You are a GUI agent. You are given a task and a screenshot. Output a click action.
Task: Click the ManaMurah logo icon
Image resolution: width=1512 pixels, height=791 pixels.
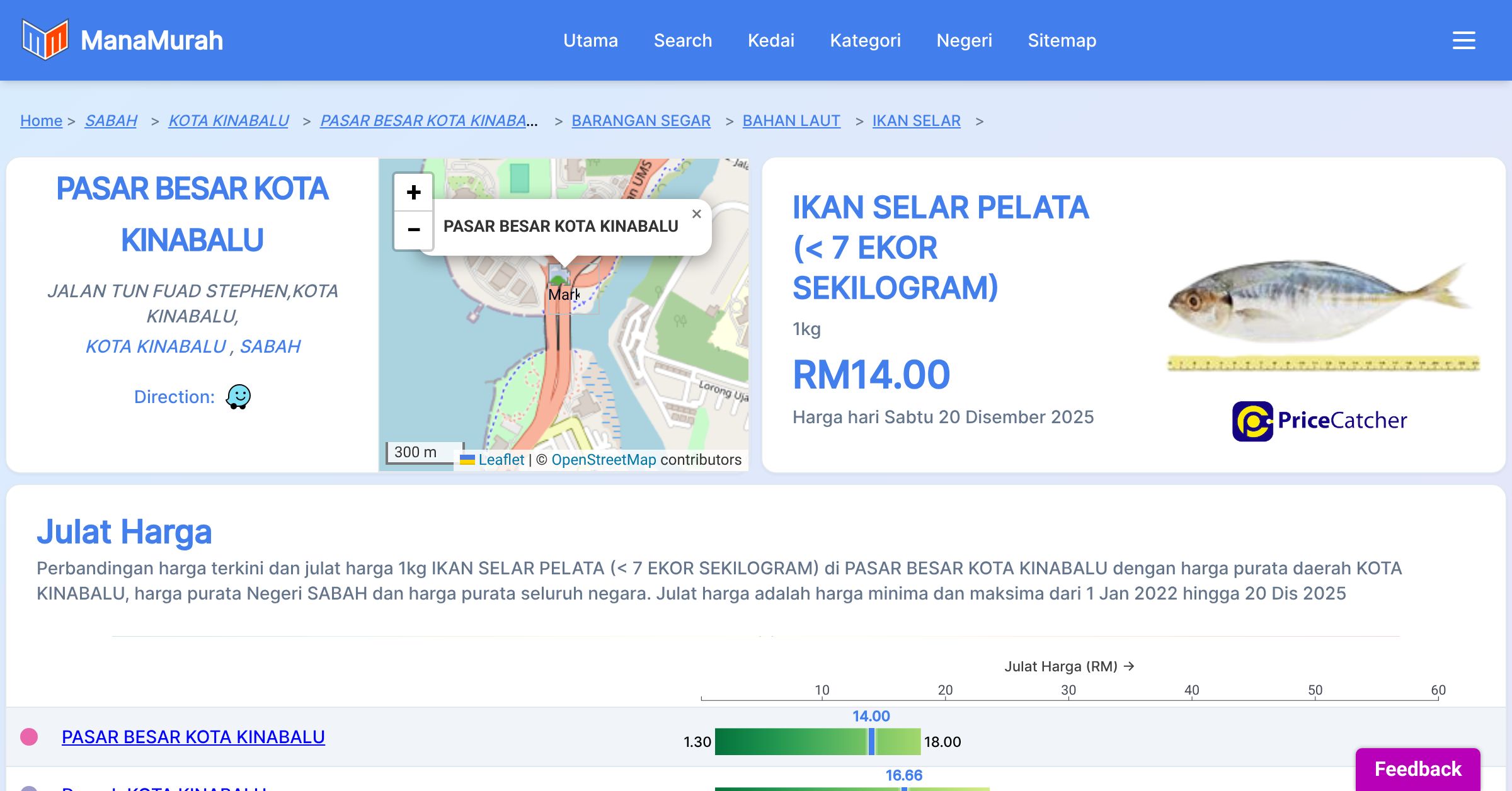pos(45,40)
